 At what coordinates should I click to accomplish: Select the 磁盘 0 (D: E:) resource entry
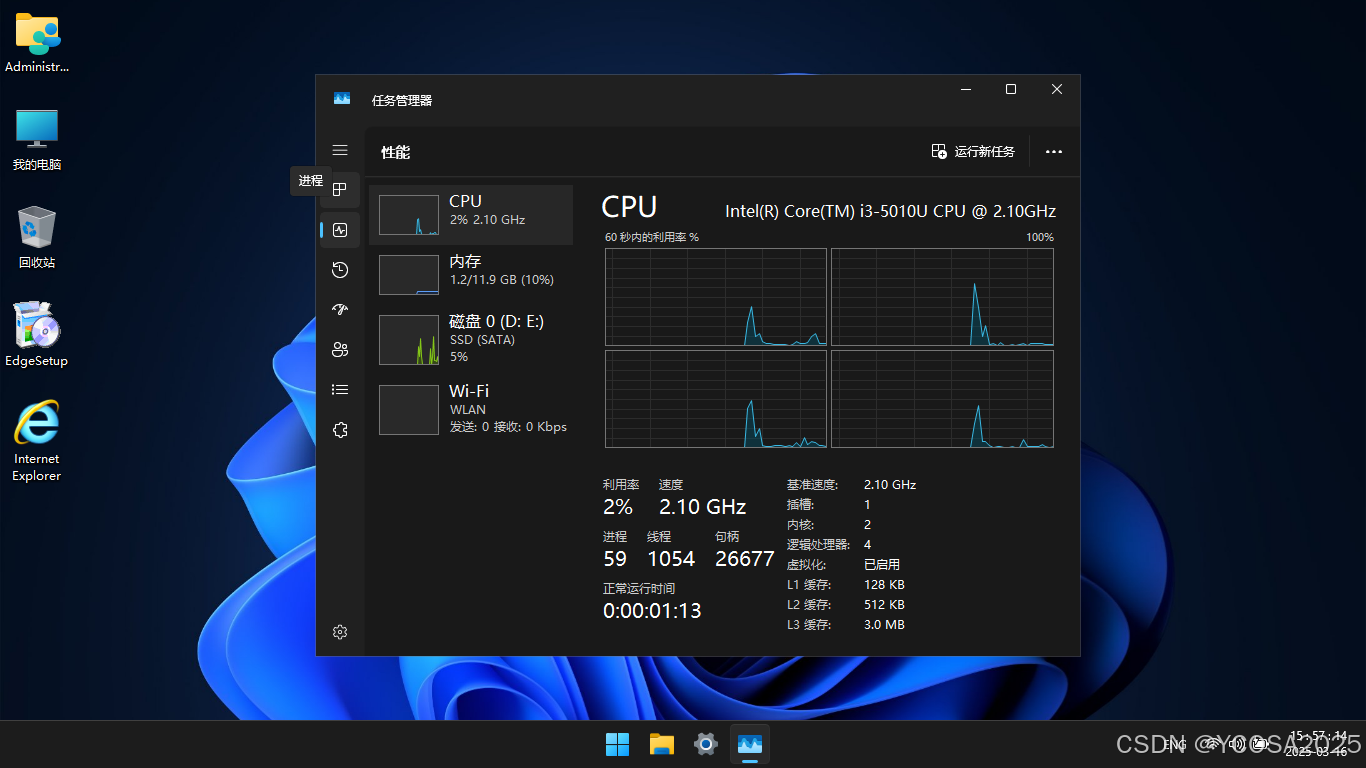(x=471, y=339)
